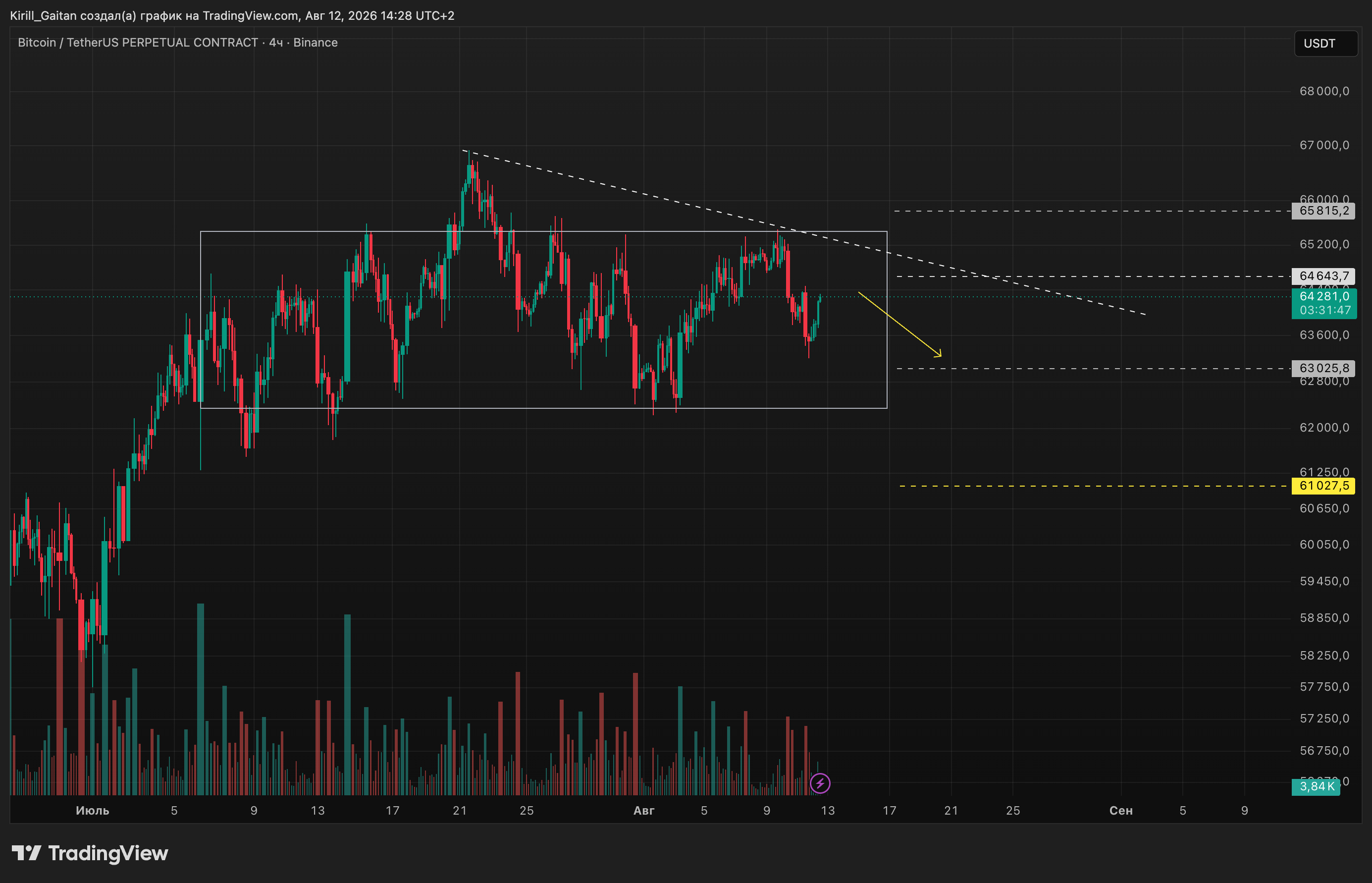Select the 64 643,7 price level label
This screenshot has height=883, width=1372.
(1324, 276)
